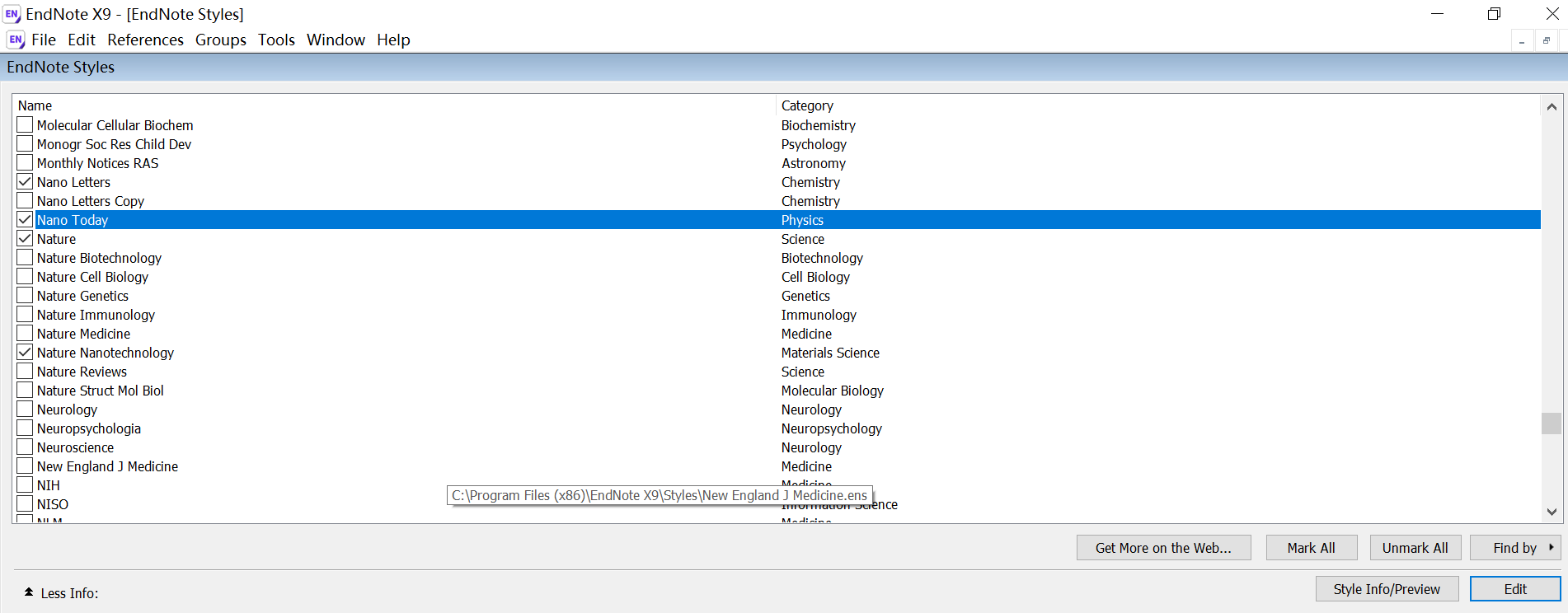The width and height of the screenshot is (1568, 613).
Task: Check the NISO style checkbox
Action: 25,503
